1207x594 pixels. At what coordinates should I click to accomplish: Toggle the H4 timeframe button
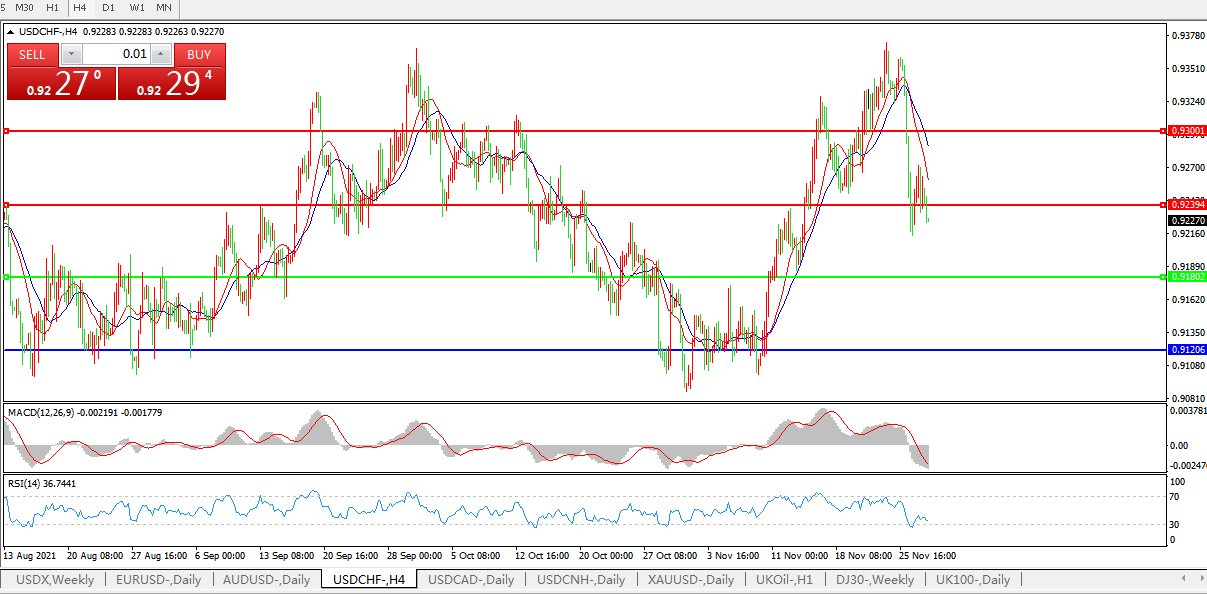pos(80,8)
